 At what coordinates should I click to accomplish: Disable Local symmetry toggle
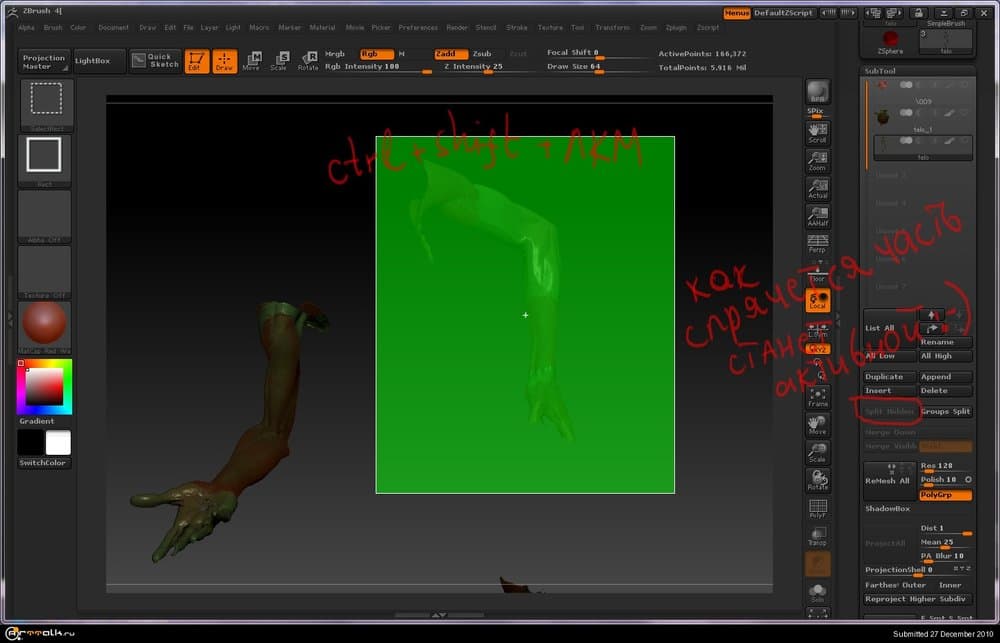click(x=817, y=299)
